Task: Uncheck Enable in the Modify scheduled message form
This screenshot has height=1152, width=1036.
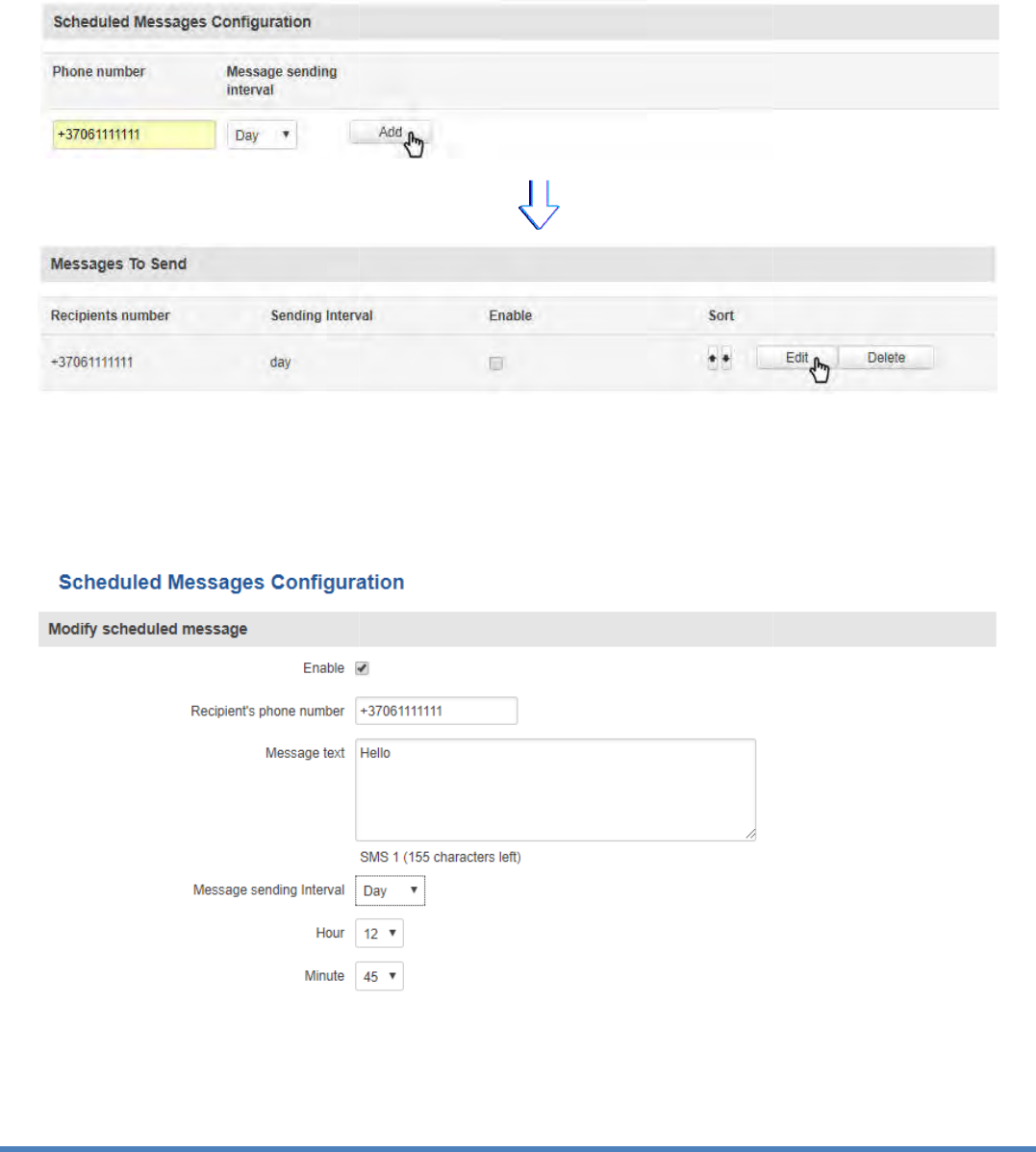Action: pos(362,668)
